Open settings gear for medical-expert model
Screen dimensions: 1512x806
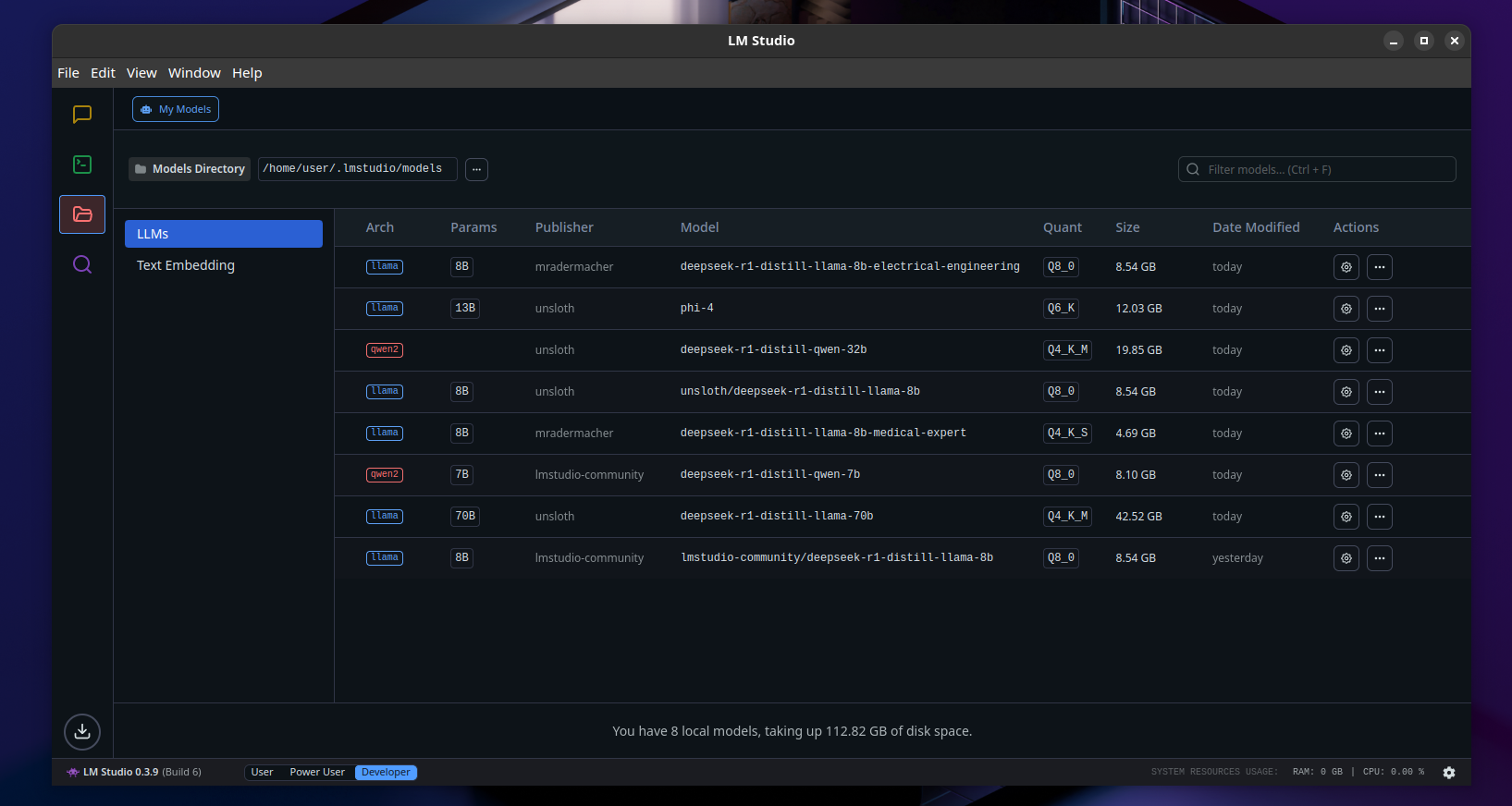point(1346,434)
